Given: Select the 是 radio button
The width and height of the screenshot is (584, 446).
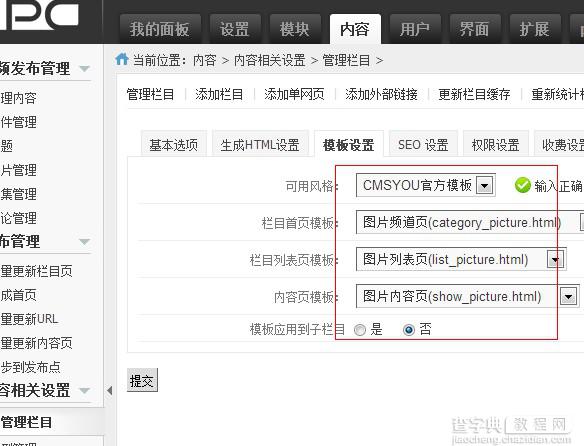Looking at the screenshot, I should pyautogui.click(x=360, y=330).
